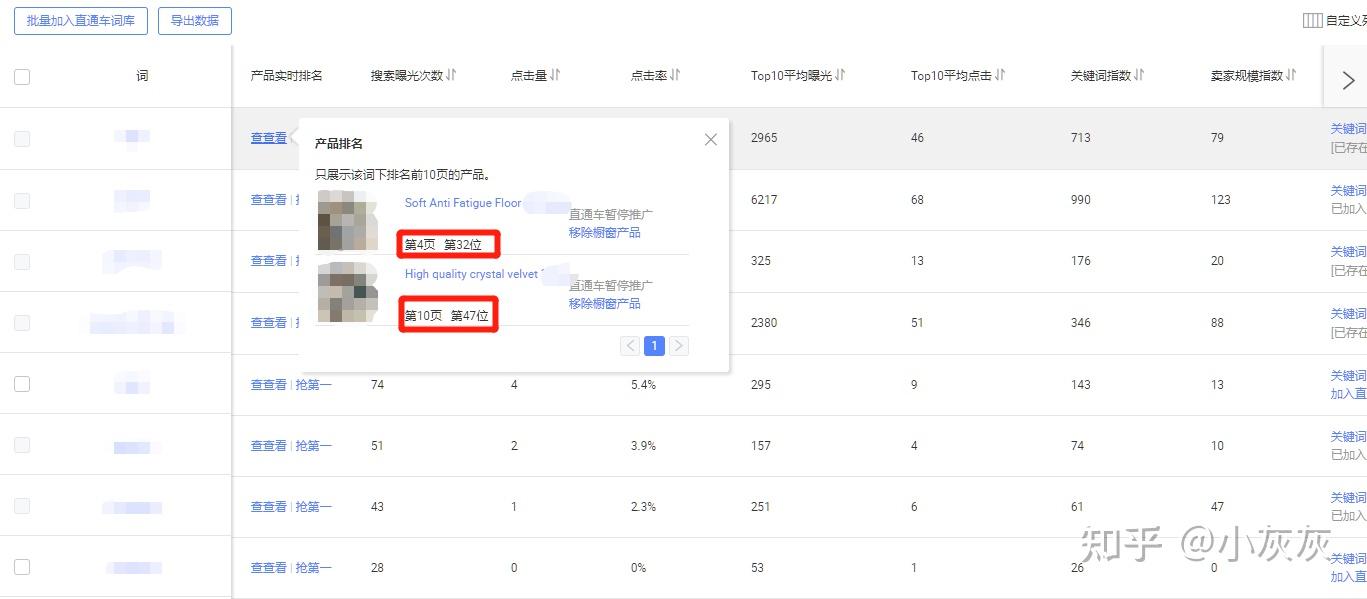This screenshot has width=1367, height=599.
Task: Click the keyword index value 713
Action: tap(1081, 138)
